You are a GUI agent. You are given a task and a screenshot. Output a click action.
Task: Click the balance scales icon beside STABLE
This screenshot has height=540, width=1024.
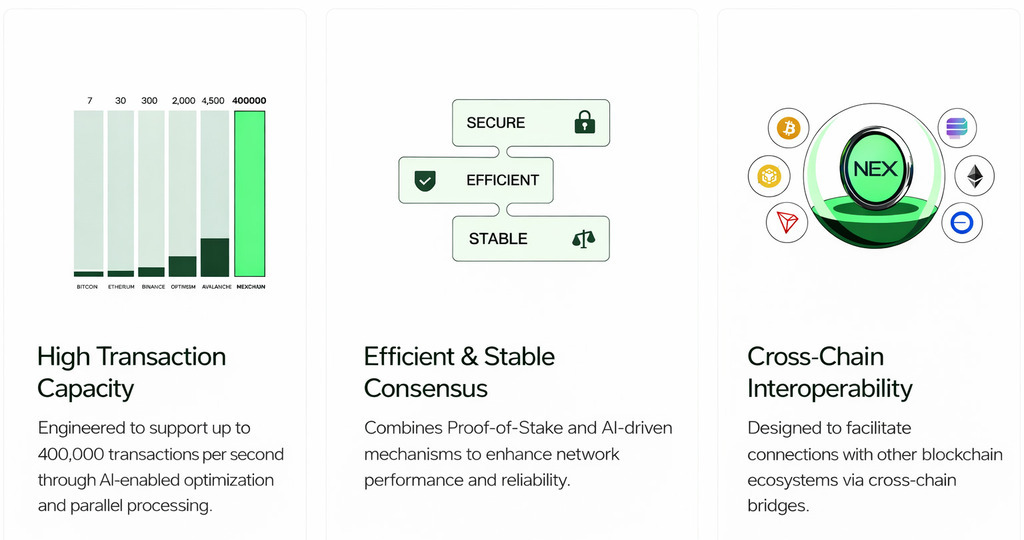click(583, 239)
